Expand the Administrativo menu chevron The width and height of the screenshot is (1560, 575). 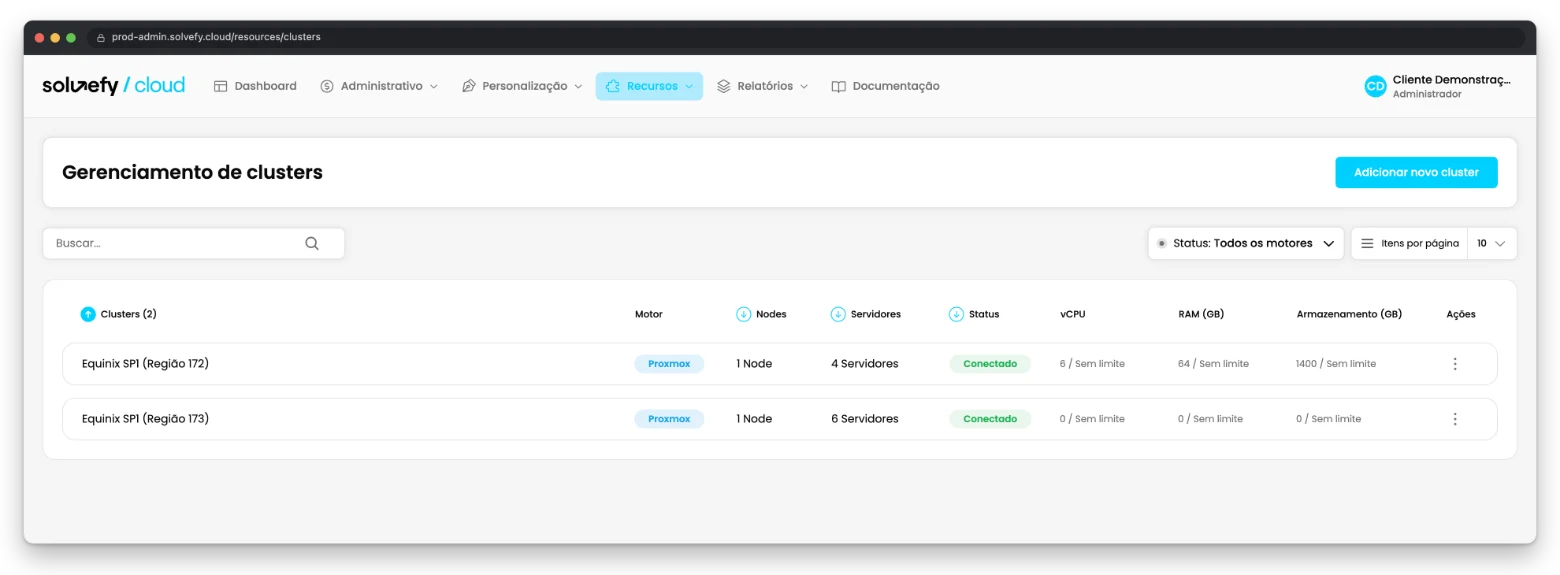(434, 87)
